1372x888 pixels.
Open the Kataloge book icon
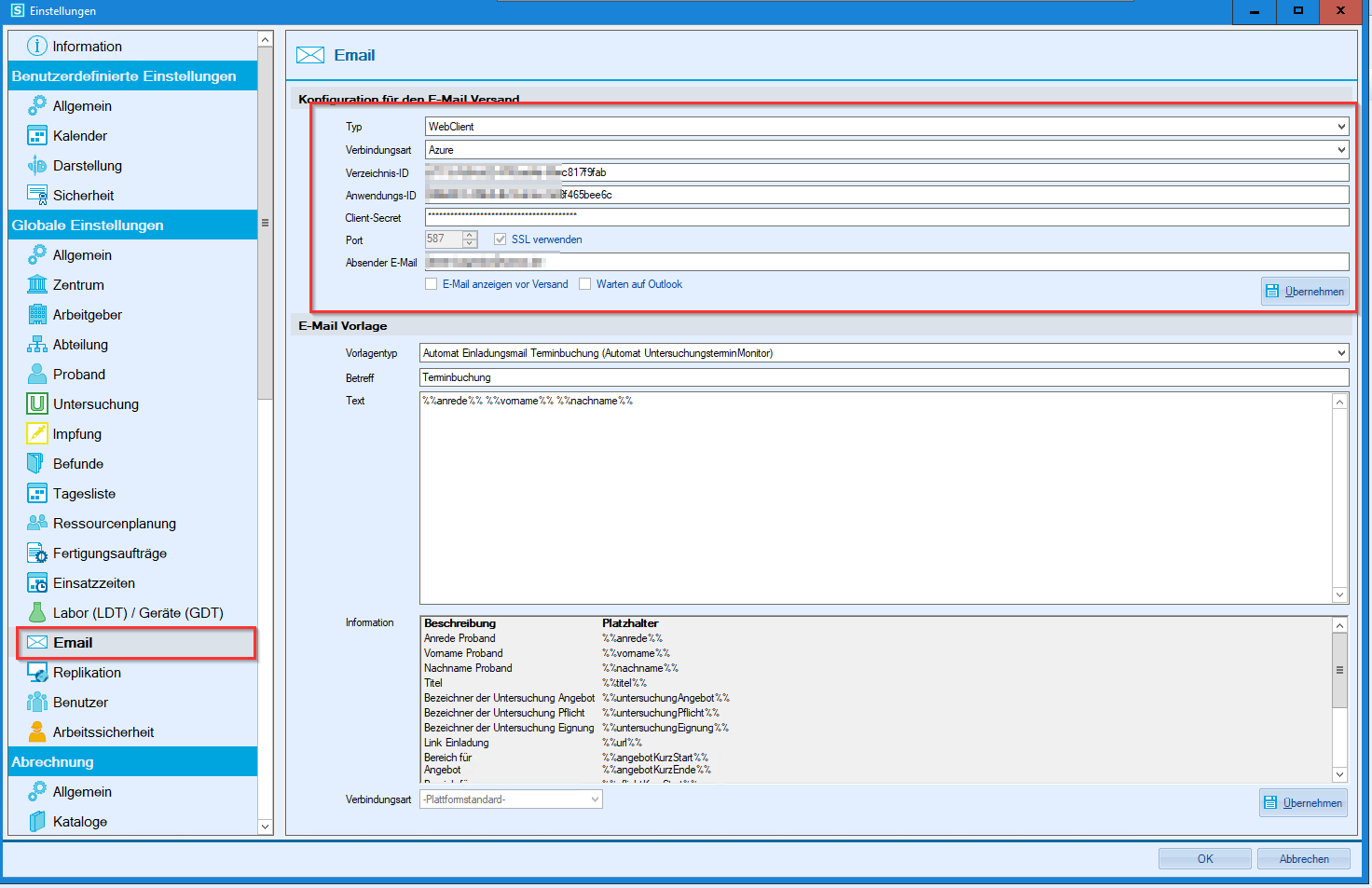tap(37, 821)
